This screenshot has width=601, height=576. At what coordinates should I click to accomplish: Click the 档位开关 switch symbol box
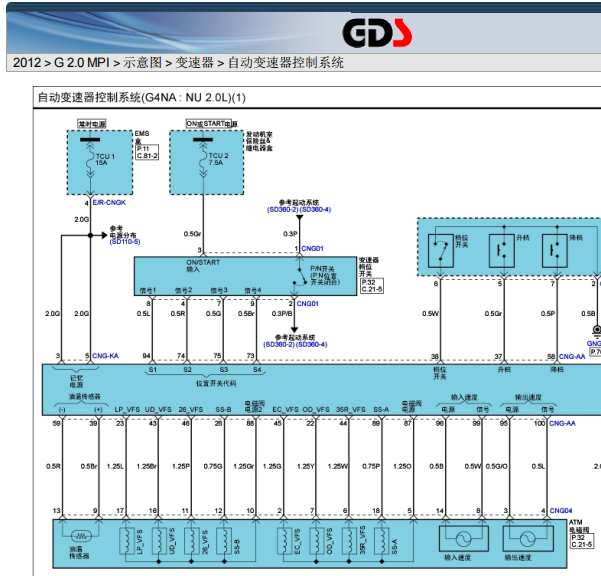click(440, 251)
